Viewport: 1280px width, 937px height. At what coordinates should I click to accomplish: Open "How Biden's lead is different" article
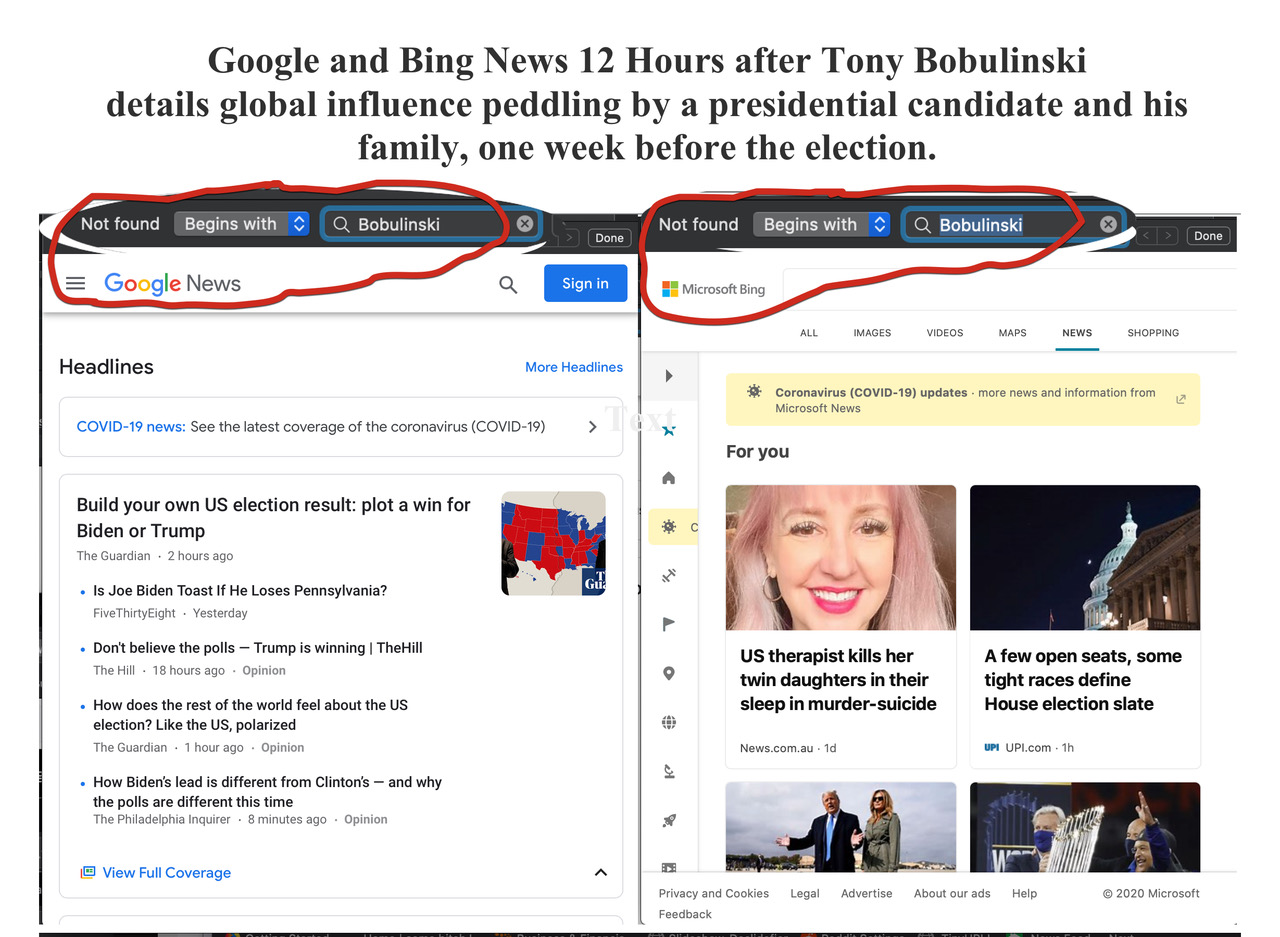(267, 792)
